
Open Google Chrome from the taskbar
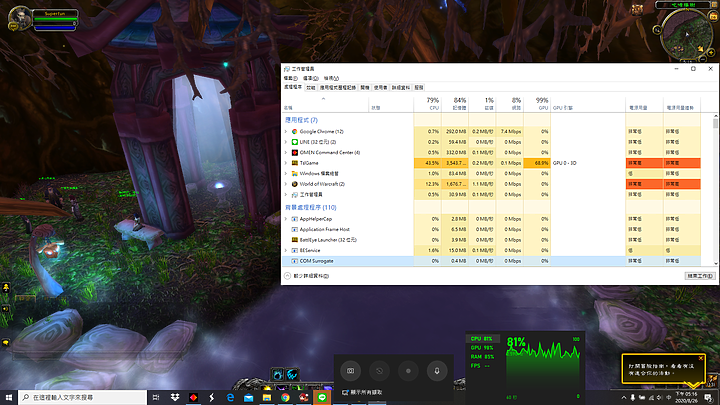pos(285,397)
